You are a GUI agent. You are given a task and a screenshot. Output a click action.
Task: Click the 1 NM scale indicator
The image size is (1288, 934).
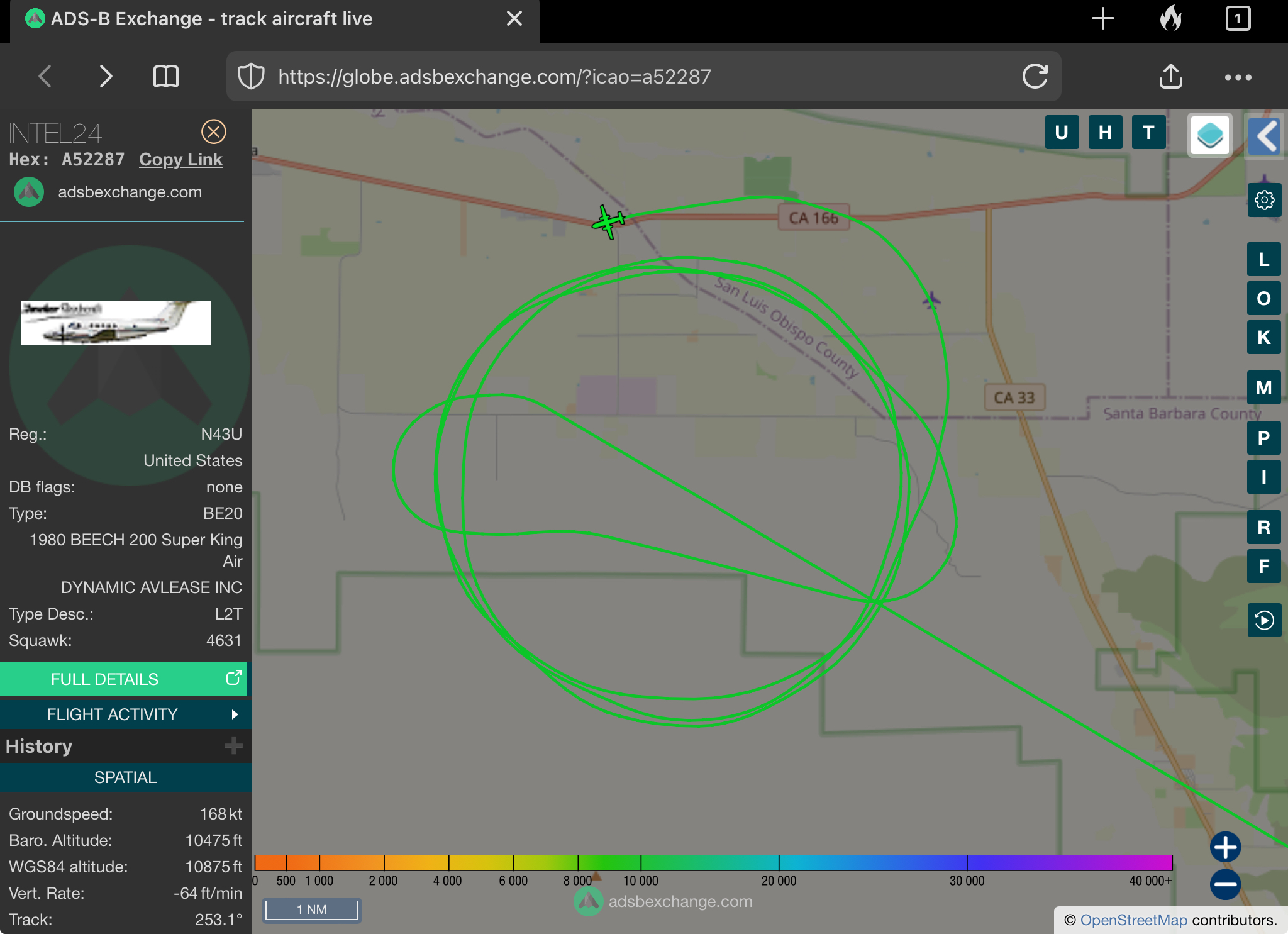(312, 909)
